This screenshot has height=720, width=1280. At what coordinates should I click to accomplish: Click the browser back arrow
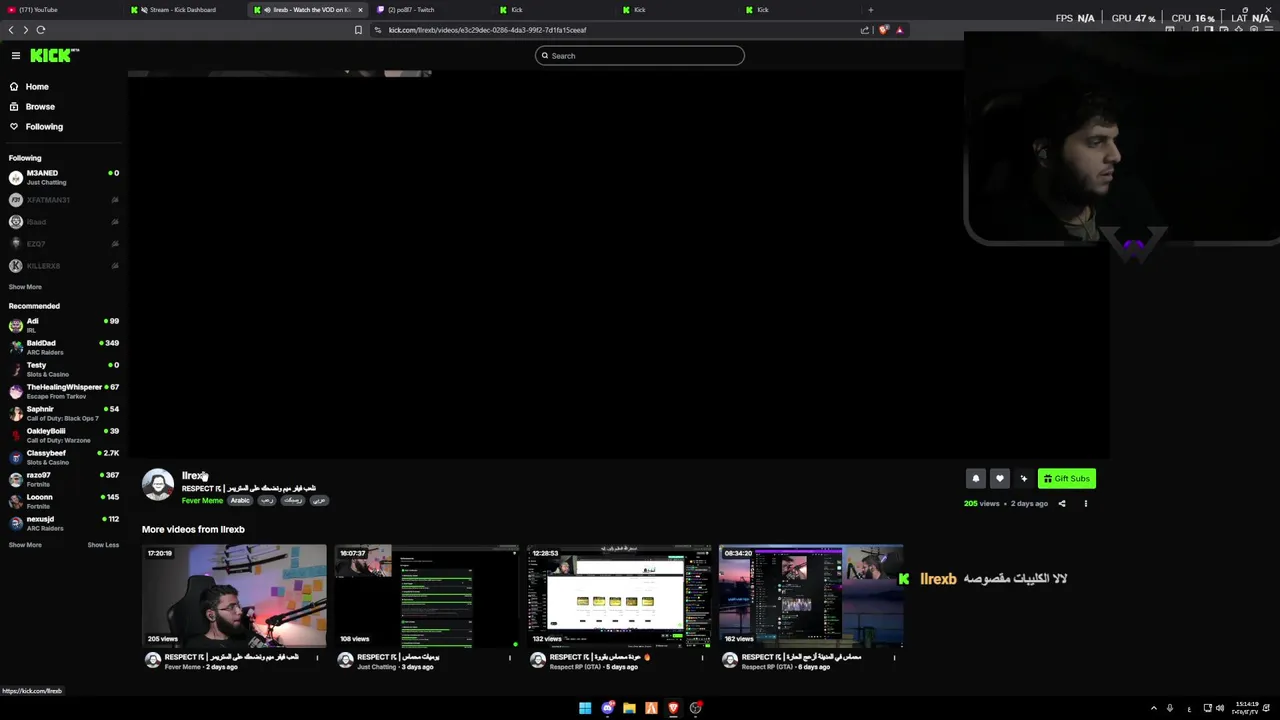click(11, 30)
